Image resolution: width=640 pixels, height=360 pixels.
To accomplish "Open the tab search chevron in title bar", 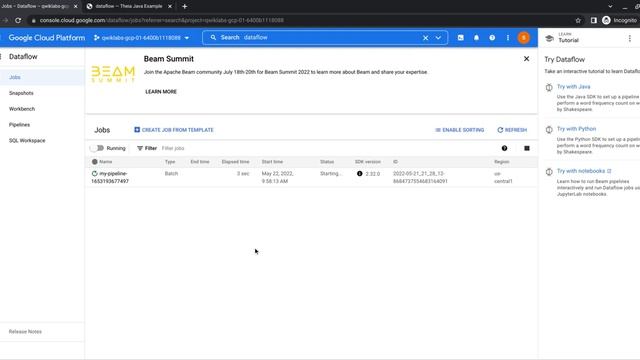I will tap(610, 6).
